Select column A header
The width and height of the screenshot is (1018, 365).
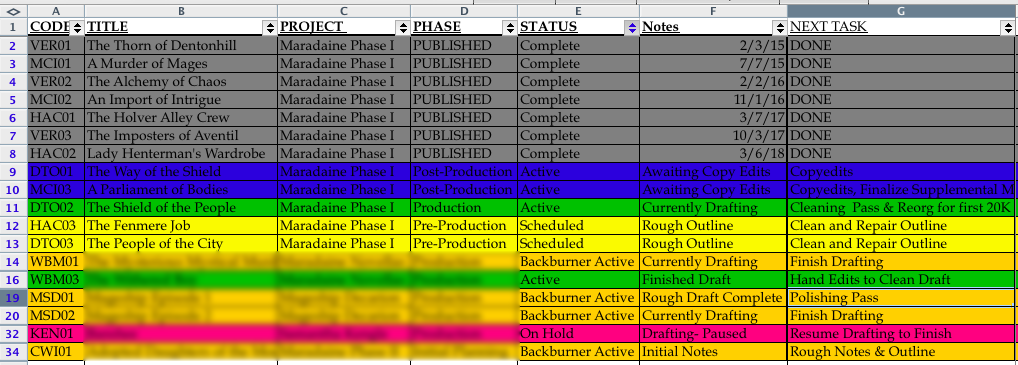56,11
